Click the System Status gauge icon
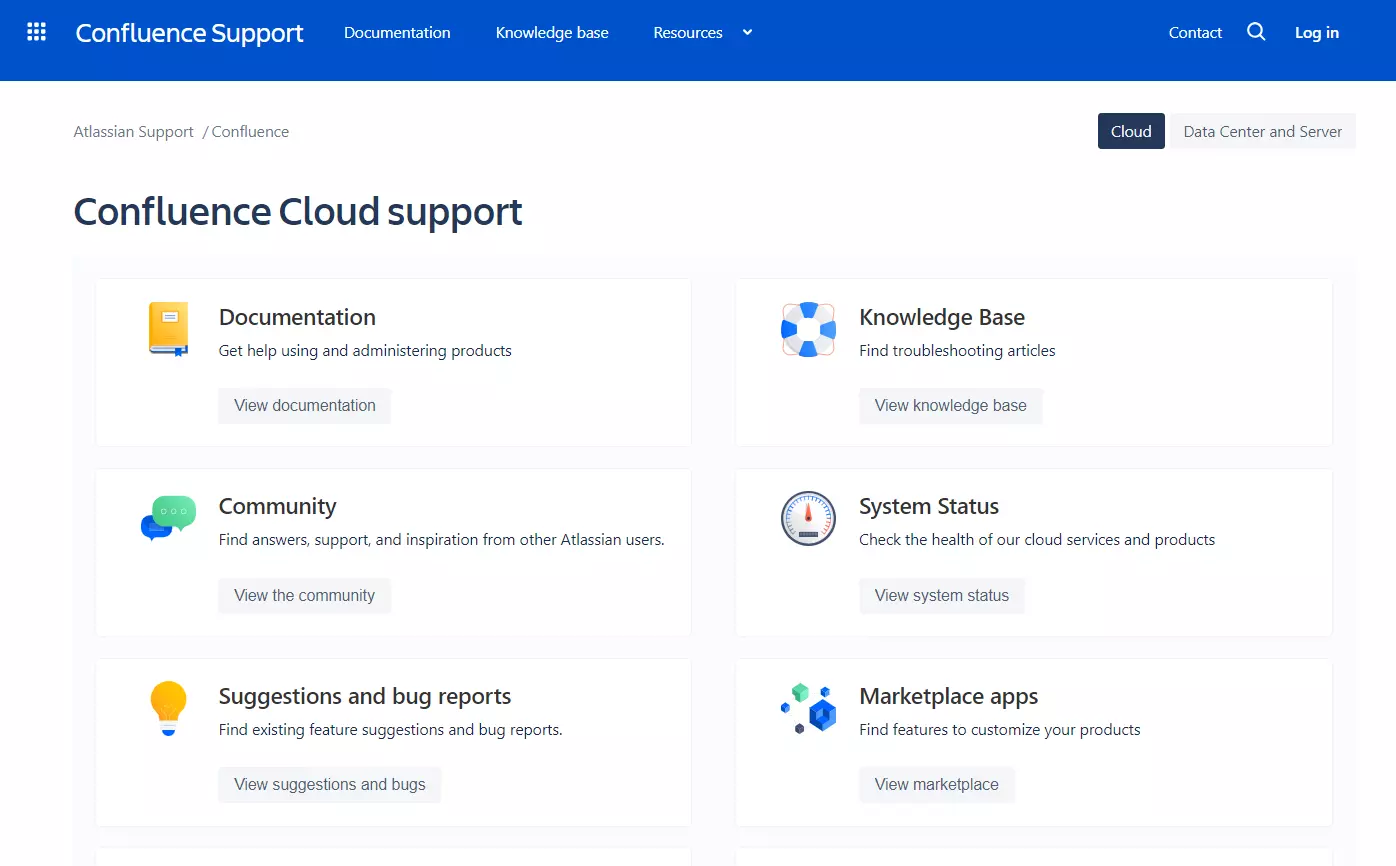This screenshot has width=1396, height=866. point(808,518)
